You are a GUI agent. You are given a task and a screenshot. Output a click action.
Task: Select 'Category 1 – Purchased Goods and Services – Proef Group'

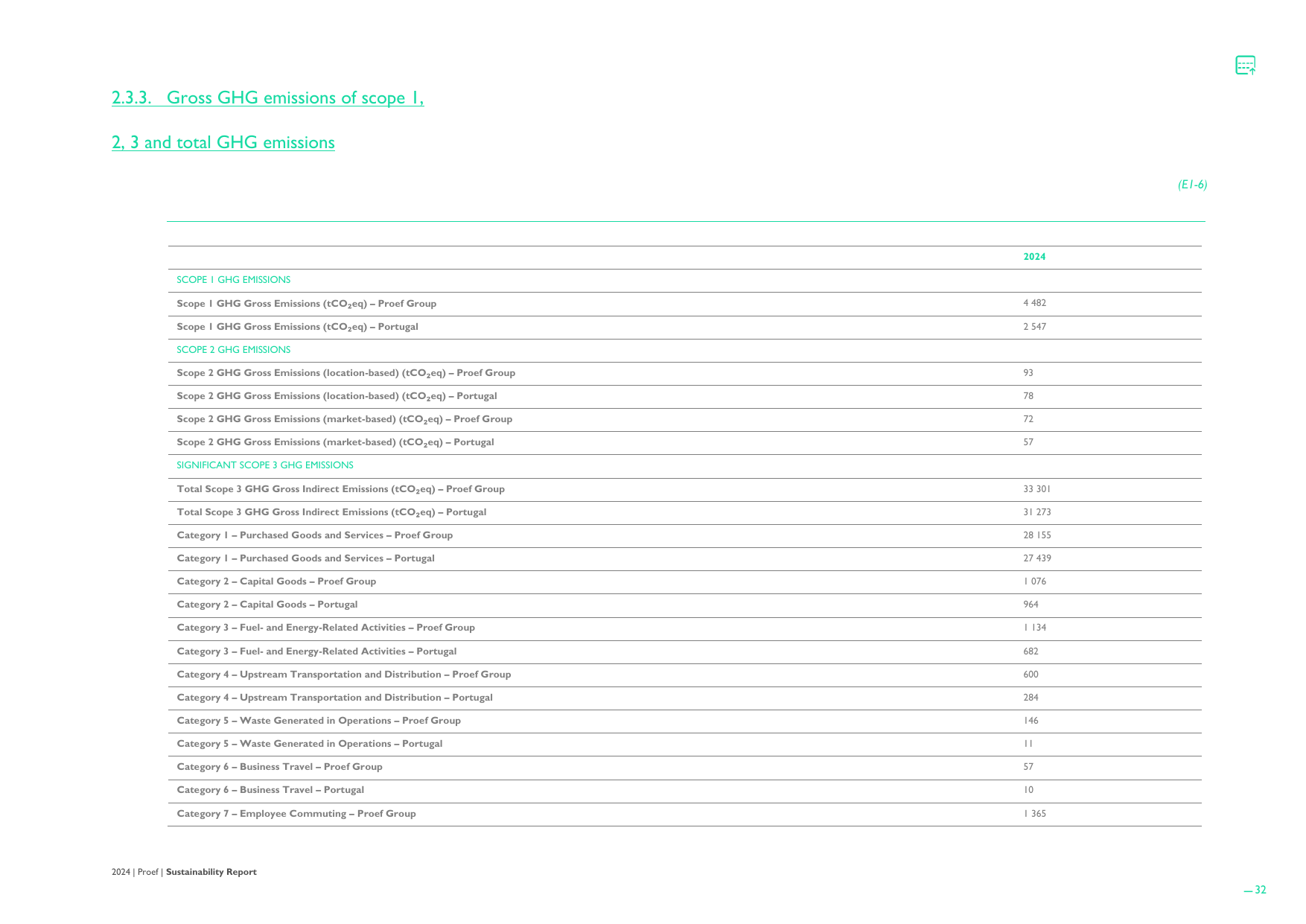315,535
